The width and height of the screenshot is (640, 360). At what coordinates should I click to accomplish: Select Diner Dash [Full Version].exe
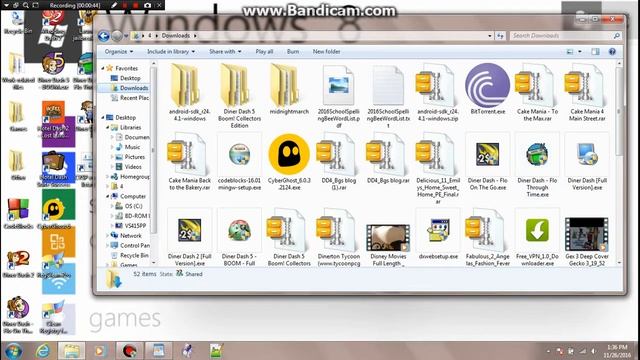[587, 162]
